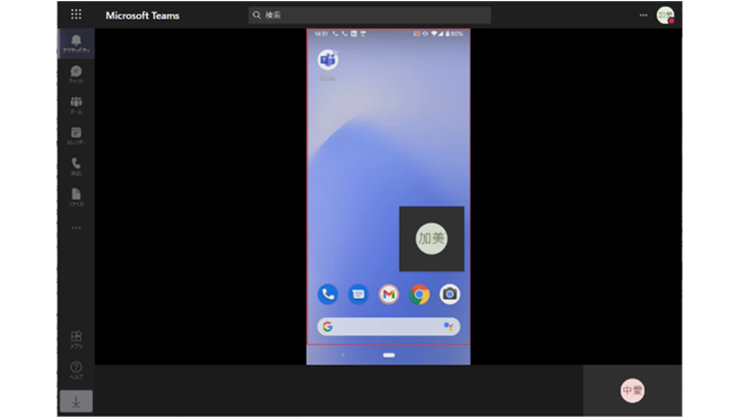
Task: Click the Google search bar on phone
Action: (389, 326)
